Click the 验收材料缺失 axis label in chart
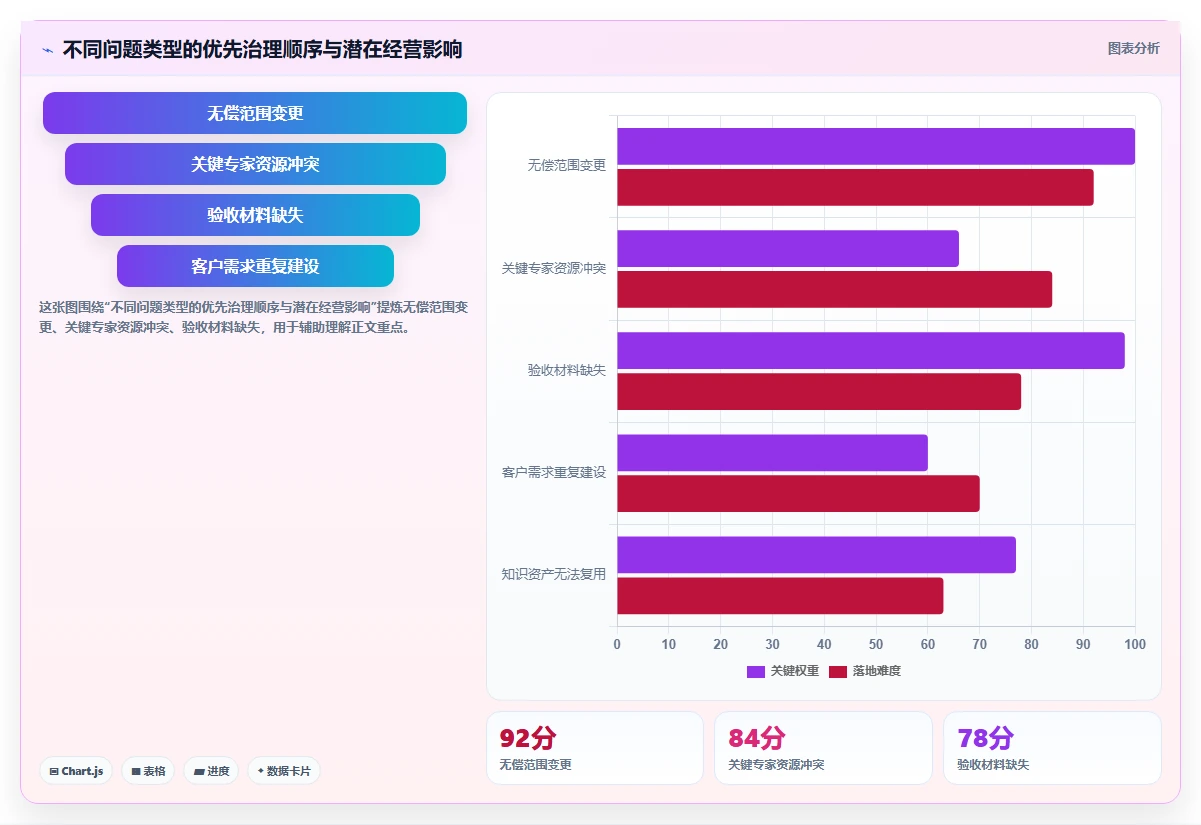1201x825 pixels. (x=567, y=371)
